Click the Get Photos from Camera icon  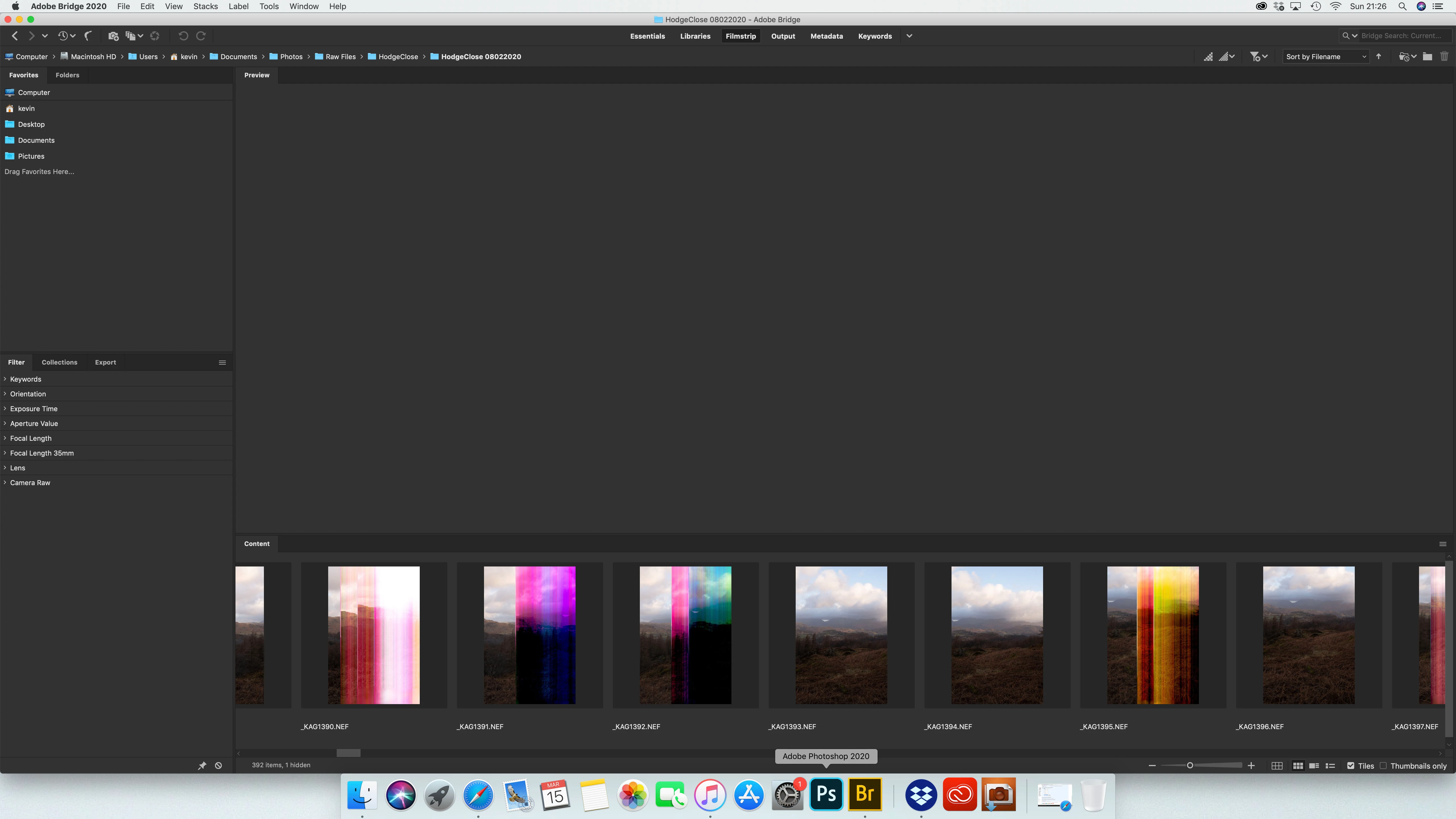tap(113, 36)
